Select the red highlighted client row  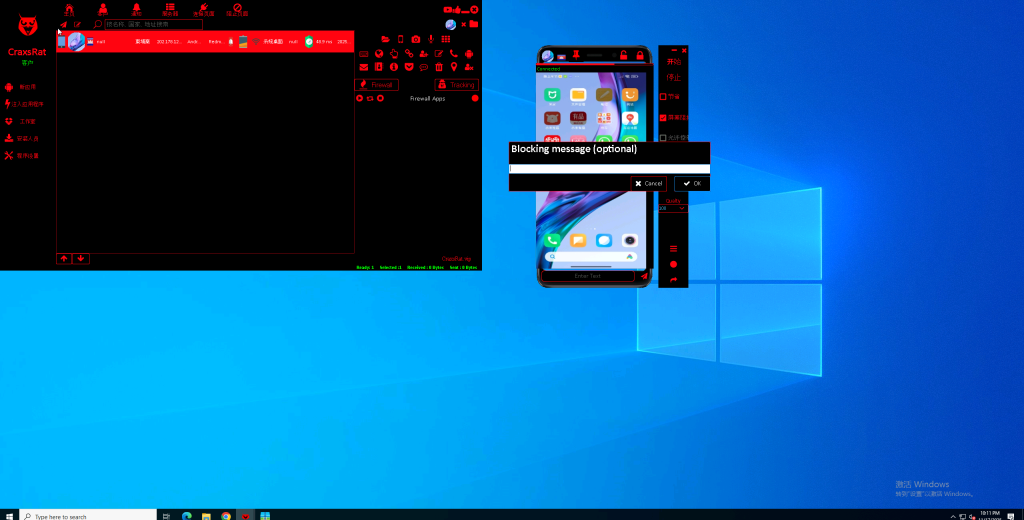tap(205, 41)
